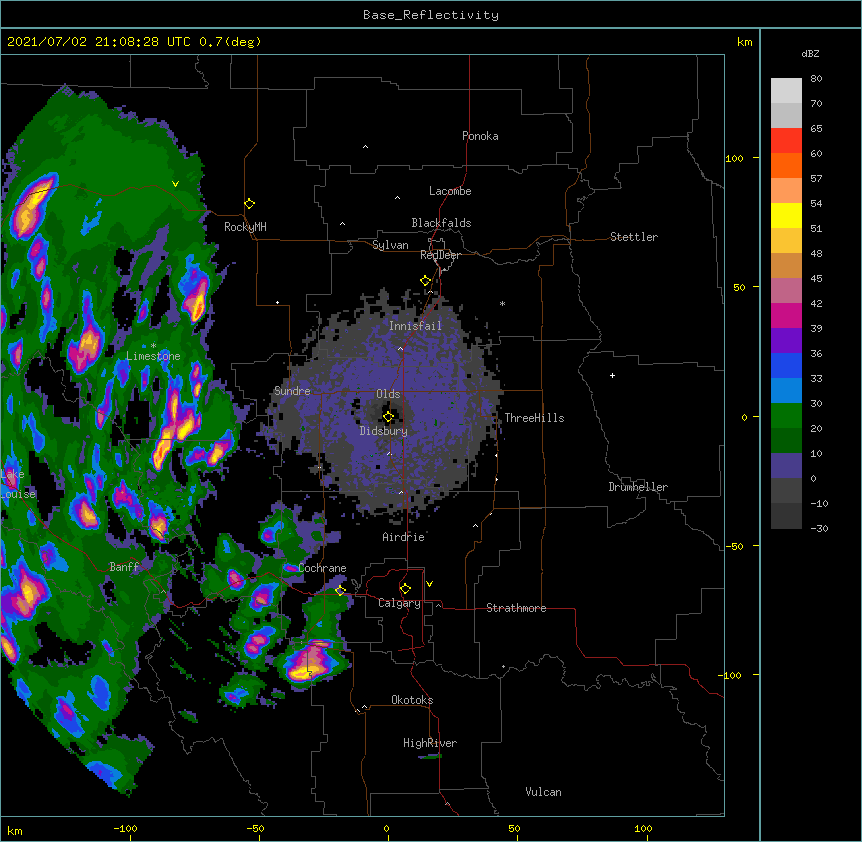Click the HighRiver town label

click(430, 743)
